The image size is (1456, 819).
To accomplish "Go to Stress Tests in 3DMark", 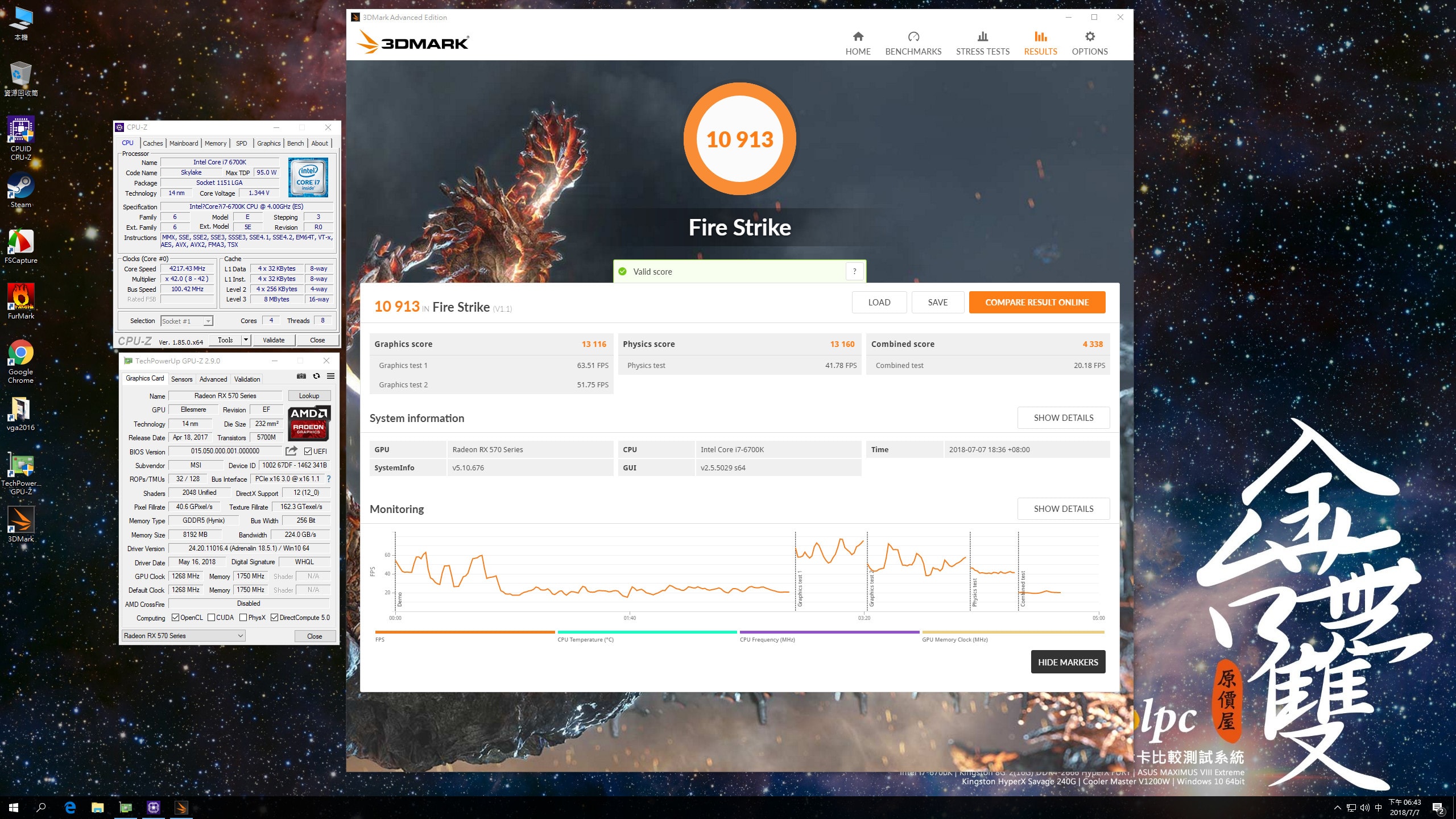I will pos(982,44).
